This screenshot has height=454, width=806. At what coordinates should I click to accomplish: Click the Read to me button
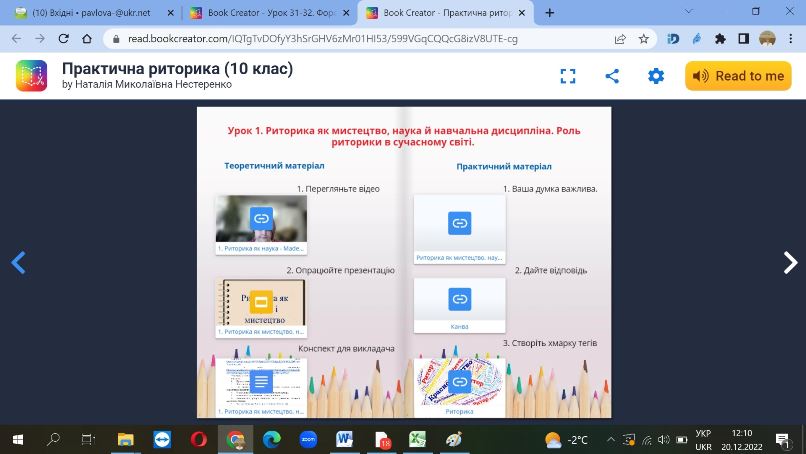[738, 76]
